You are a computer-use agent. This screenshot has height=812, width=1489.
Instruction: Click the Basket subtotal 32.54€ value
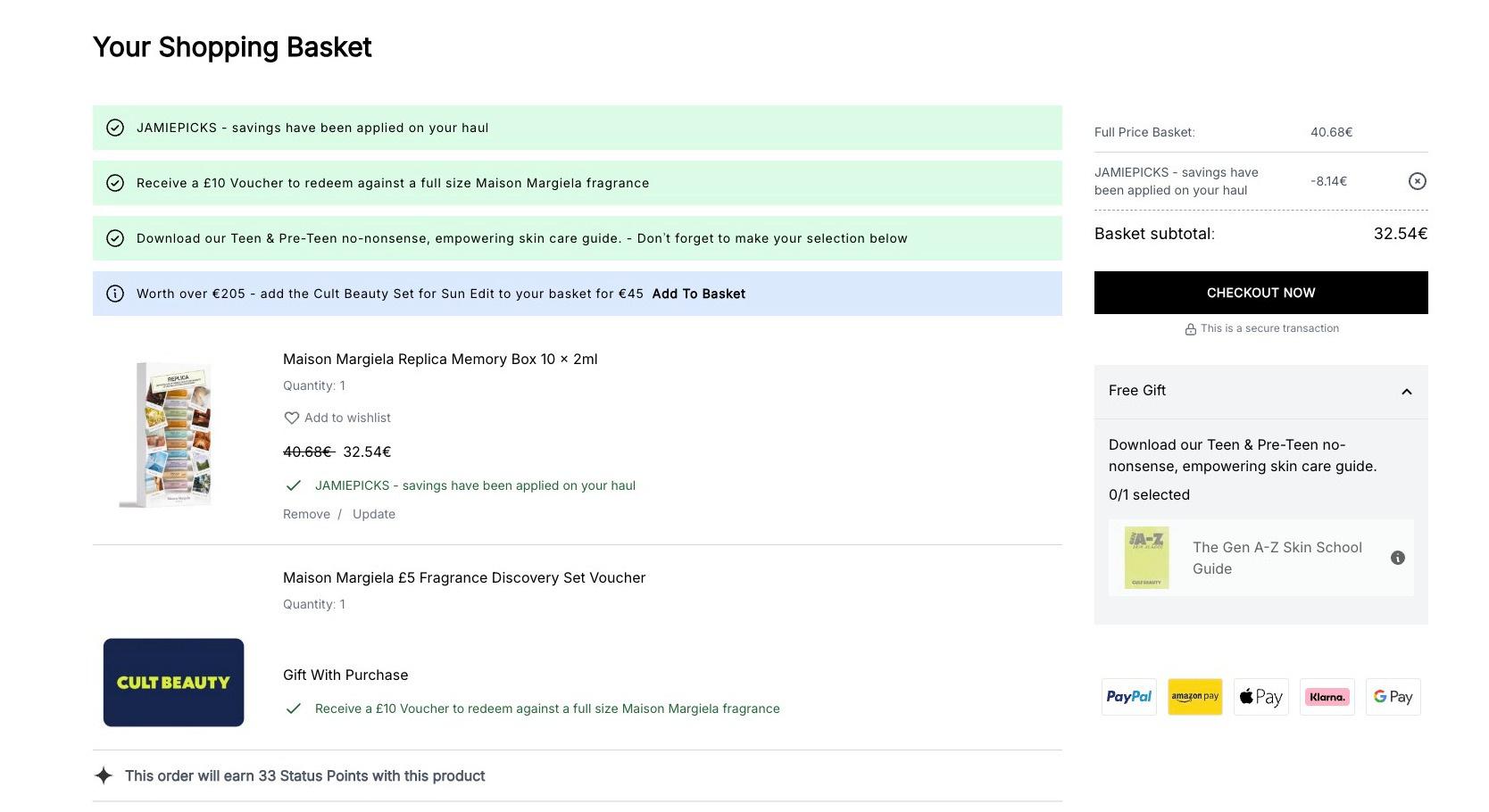point(1400,234)
